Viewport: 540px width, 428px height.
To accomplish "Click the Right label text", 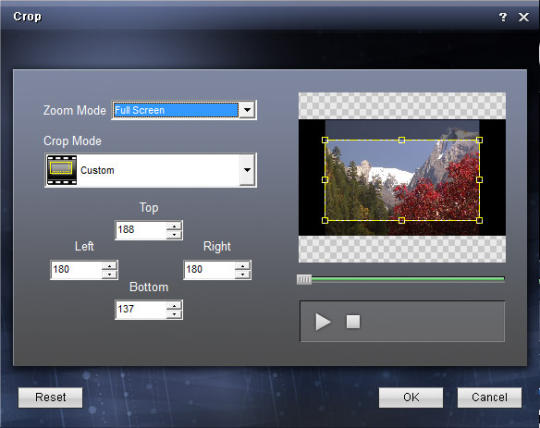I will (217, 247).
